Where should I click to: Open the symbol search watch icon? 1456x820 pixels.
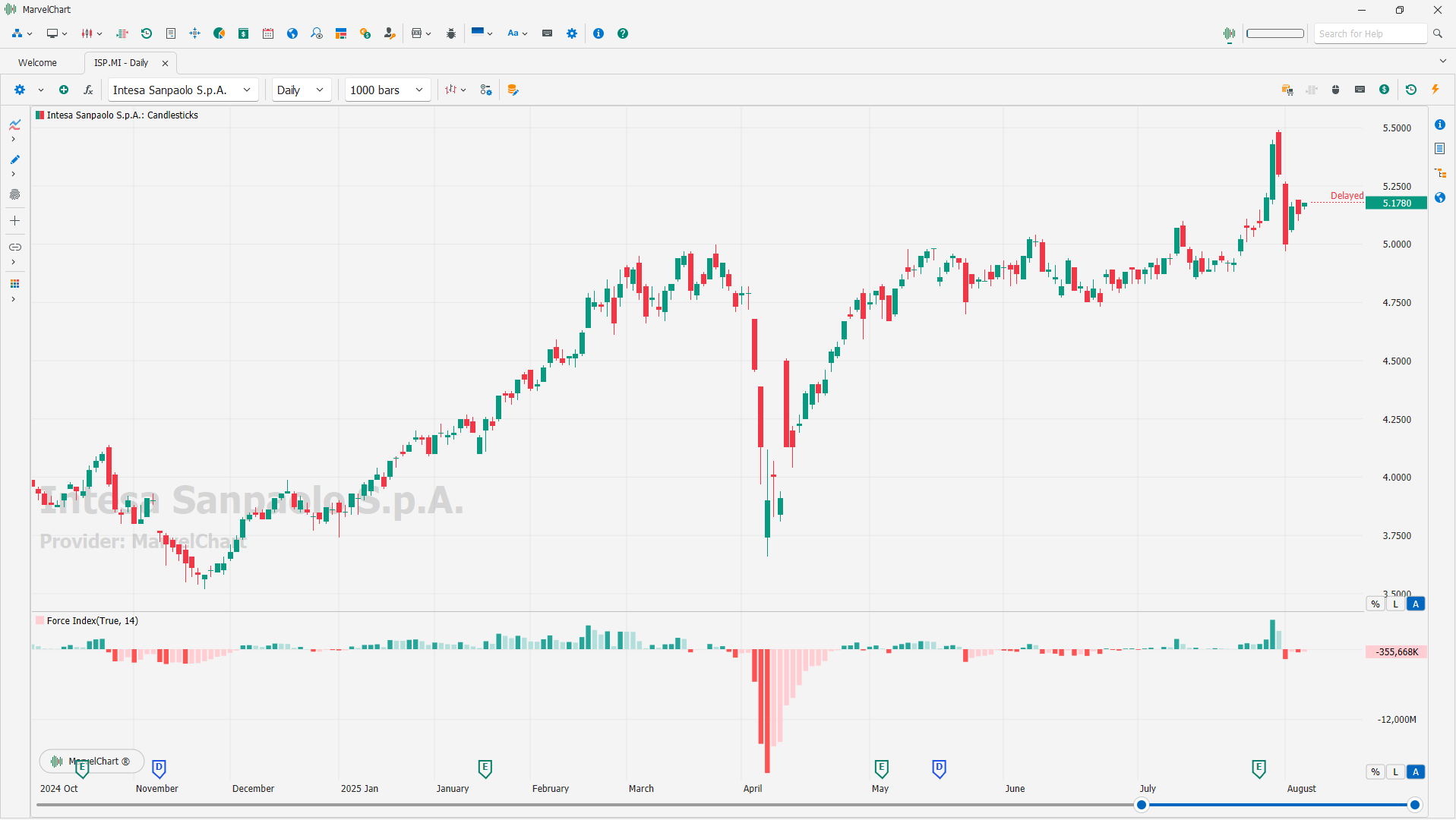[317, 33]
